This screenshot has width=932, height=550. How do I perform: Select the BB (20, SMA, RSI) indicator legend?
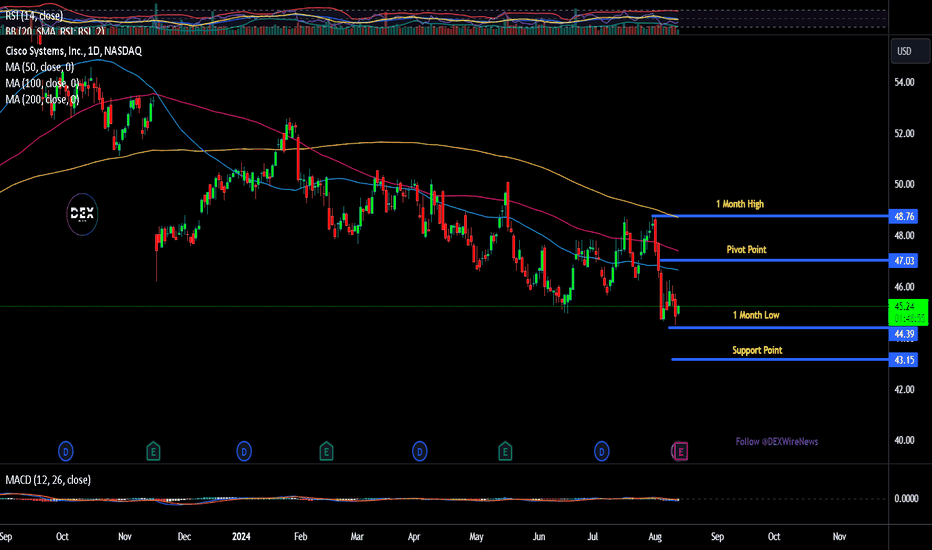pos(55,31)
